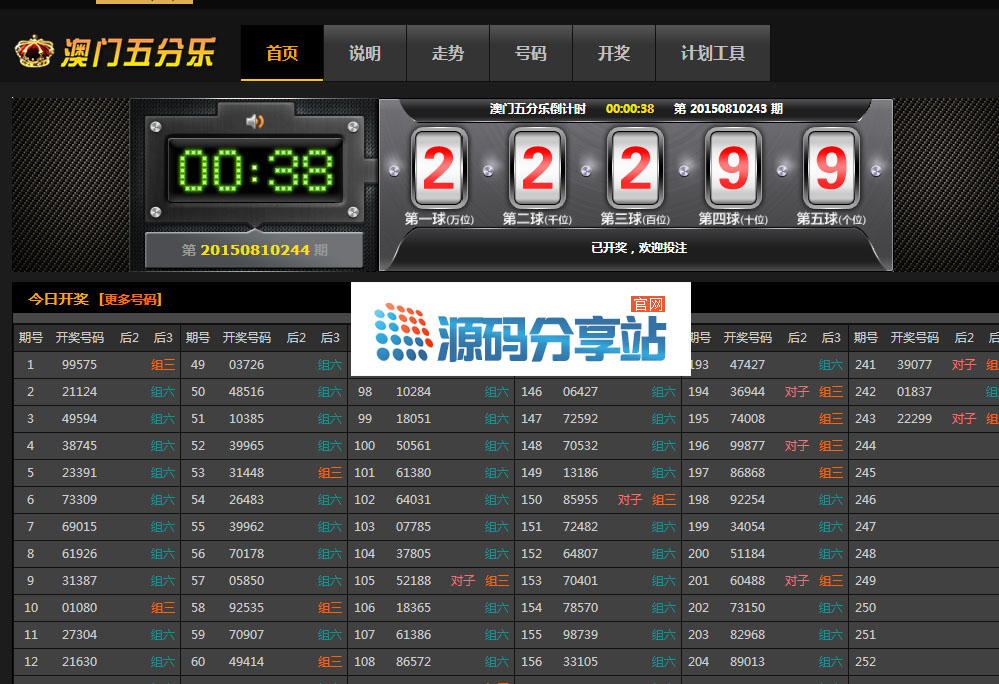
Task: Click the fifth ball (个位) number
Action: click(830, 170)
